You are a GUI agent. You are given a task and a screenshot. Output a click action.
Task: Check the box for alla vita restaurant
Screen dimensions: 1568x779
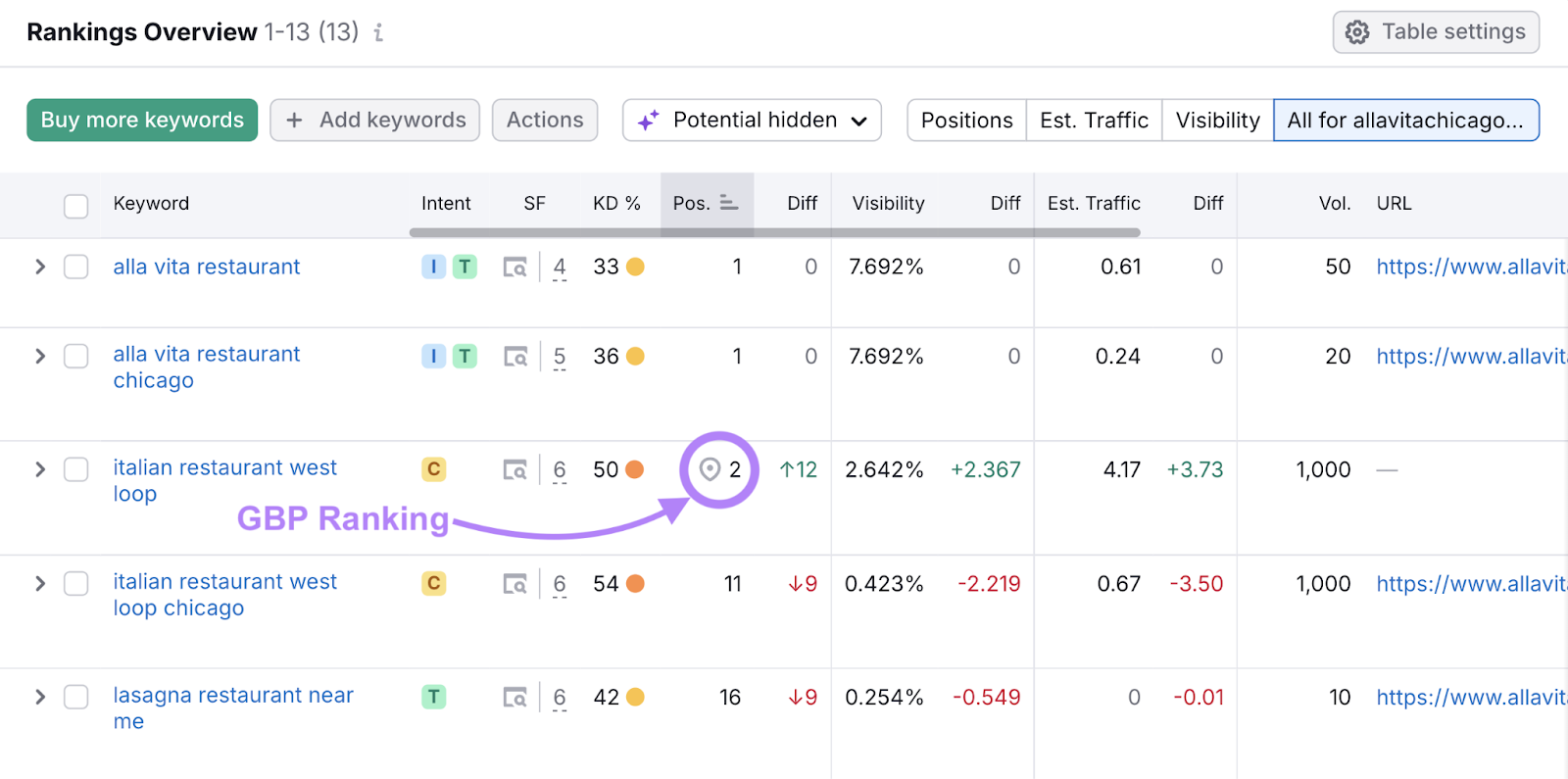[76, 268]
